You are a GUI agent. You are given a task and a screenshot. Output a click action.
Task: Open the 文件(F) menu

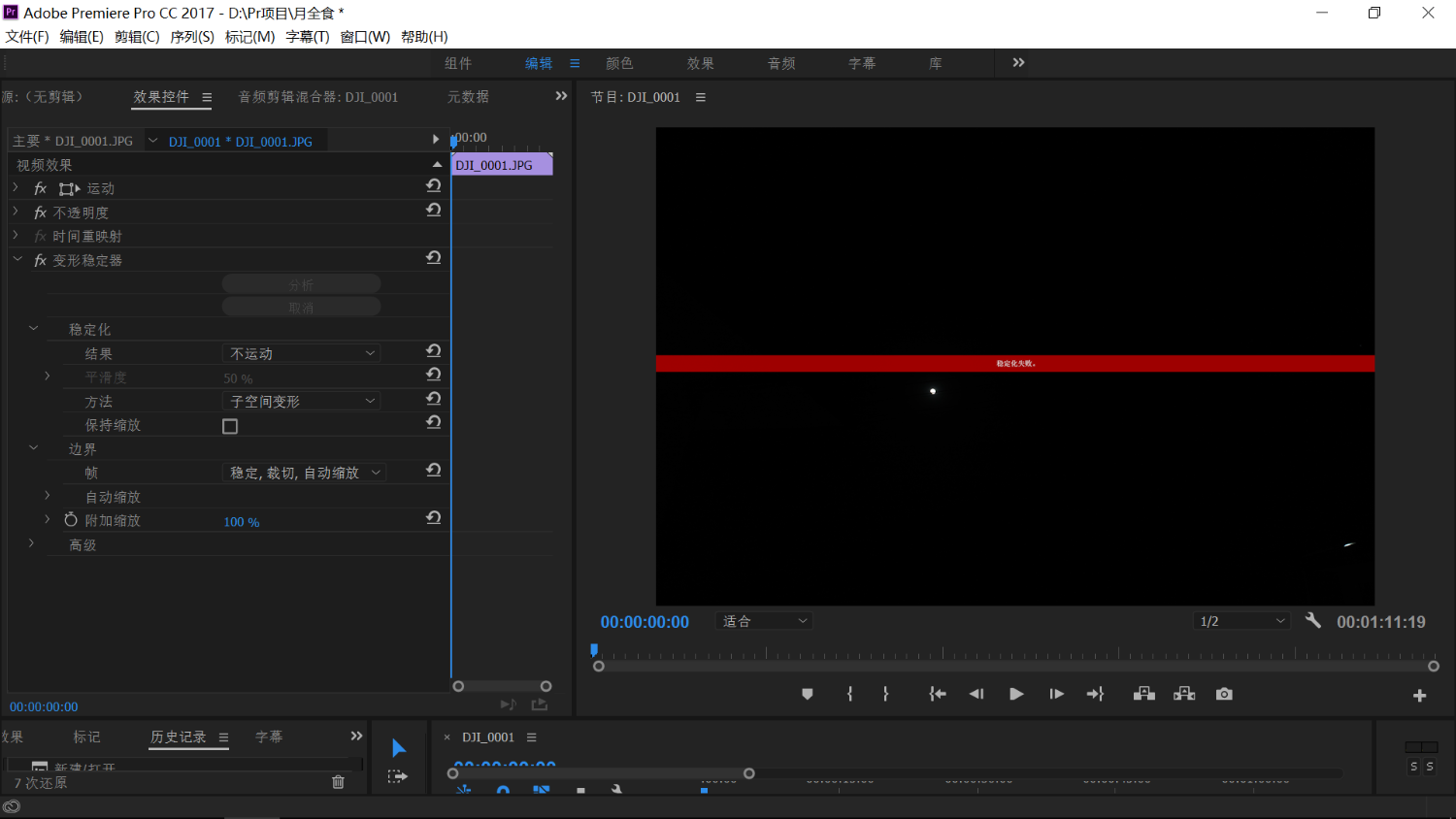pos(27,36)
